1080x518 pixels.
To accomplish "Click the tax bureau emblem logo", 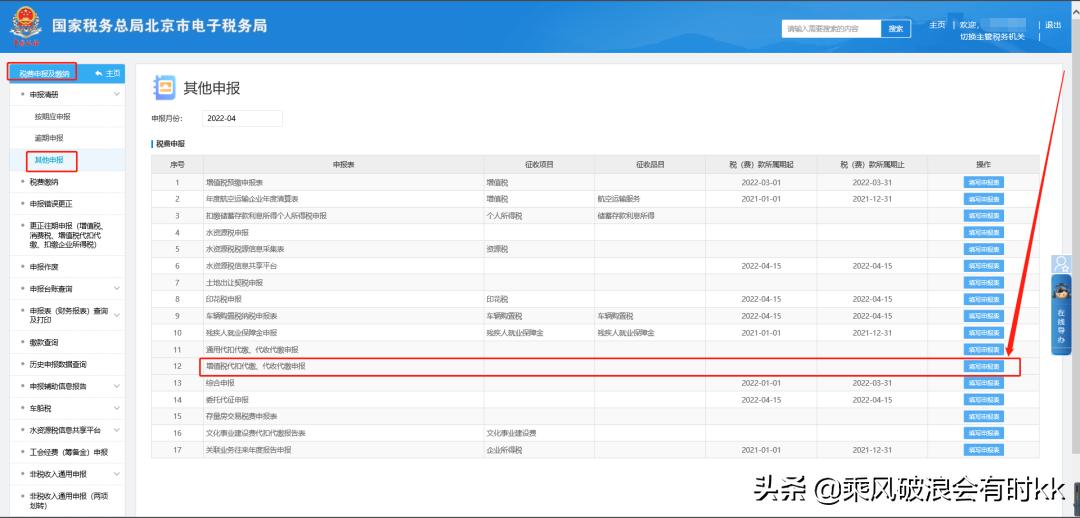I will [x=25, y=27].
